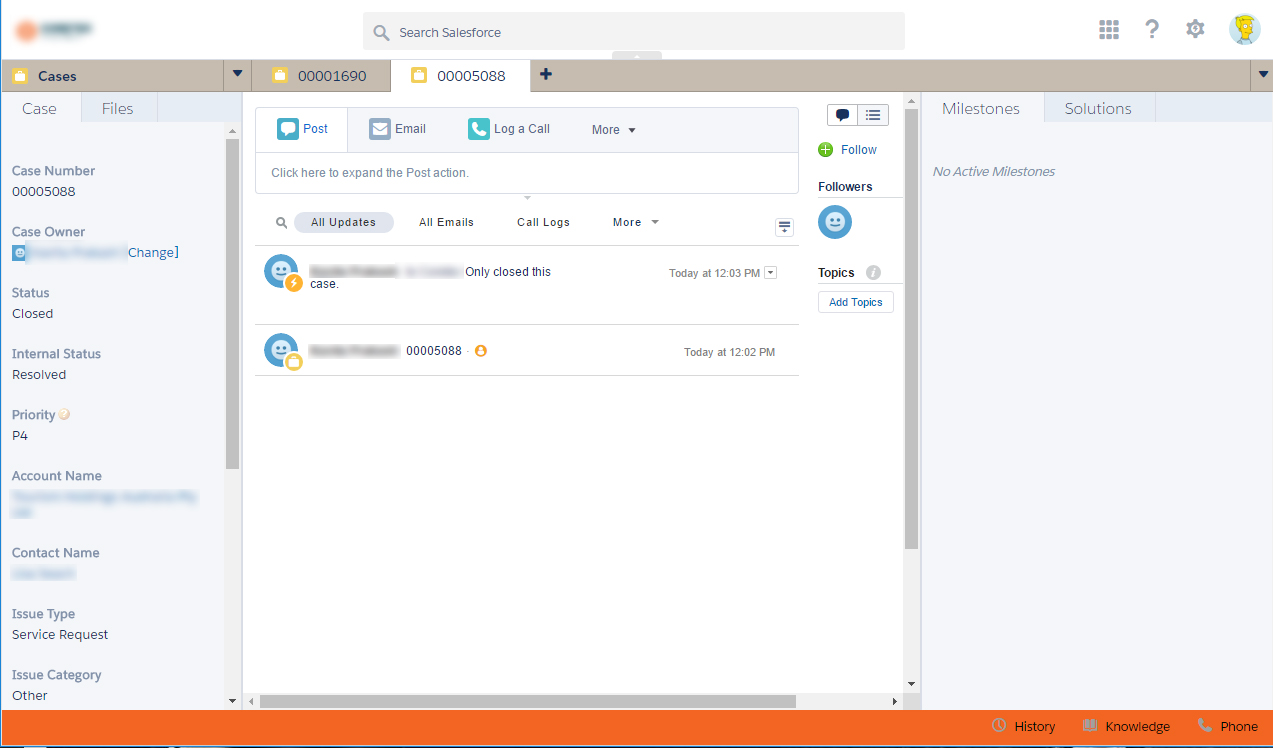
Task: Select the Case tab
Action: click(x=40, y=108)
